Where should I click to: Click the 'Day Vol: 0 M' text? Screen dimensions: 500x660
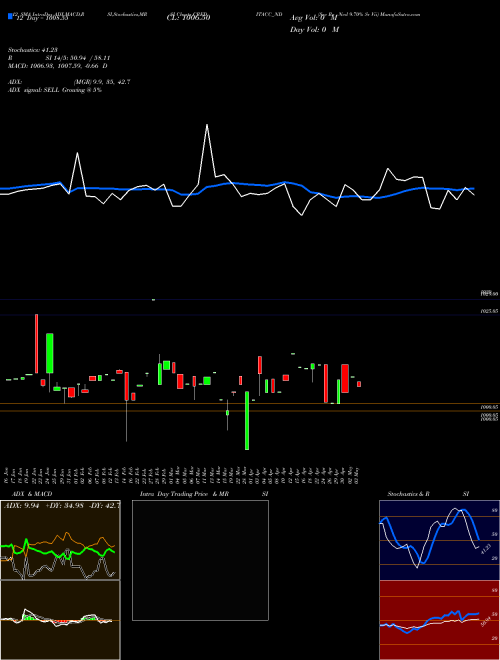(x=314, y=30)
